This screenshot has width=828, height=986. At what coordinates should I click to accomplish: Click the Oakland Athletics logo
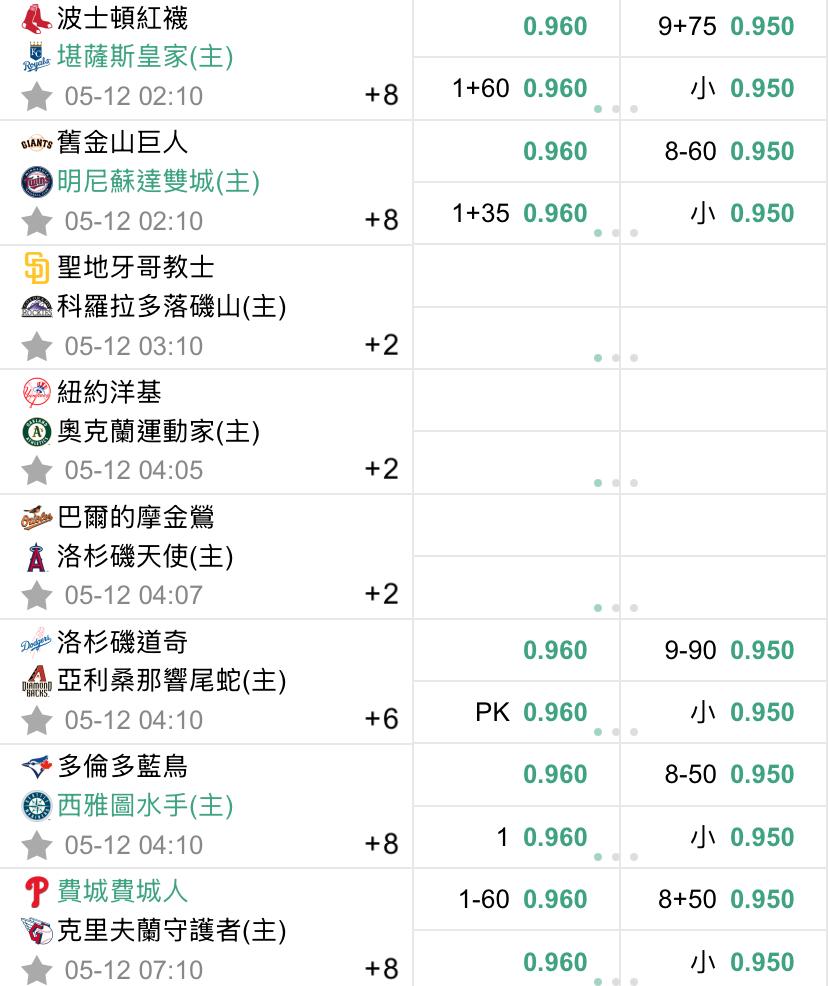36,432
